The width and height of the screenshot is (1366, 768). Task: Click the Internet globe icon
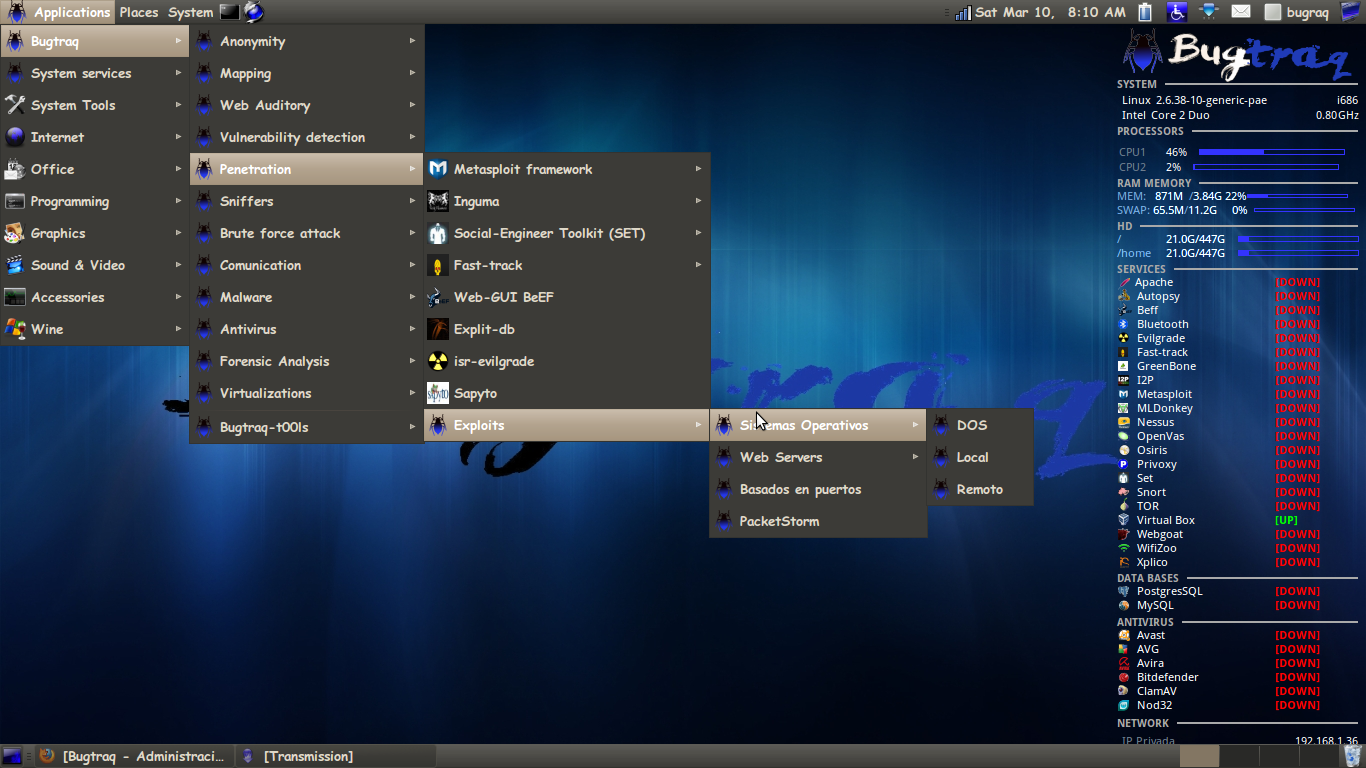point(15,137)
